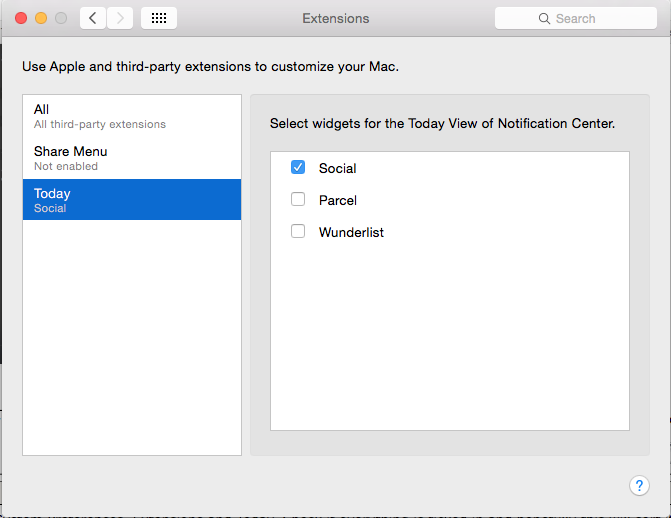671x518 pixels.
Task: Click empty space in the widgets list
Action: pos(450,340)
